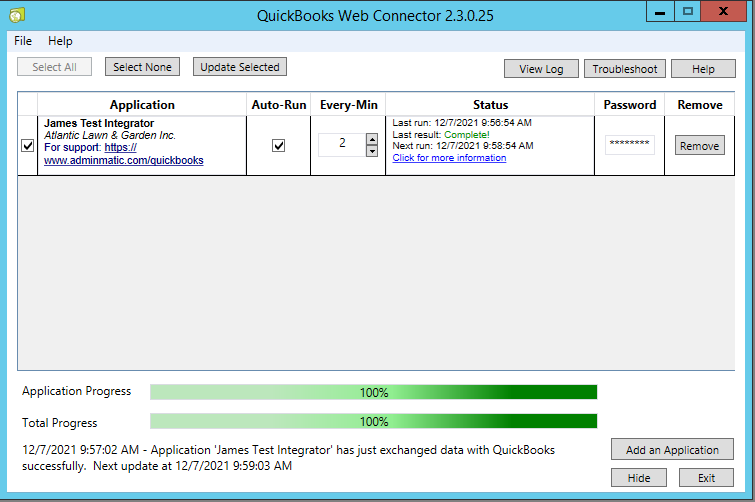This screenshot has height=502, width=755.
Task: Click the Select None button
Action: (142, 67)
